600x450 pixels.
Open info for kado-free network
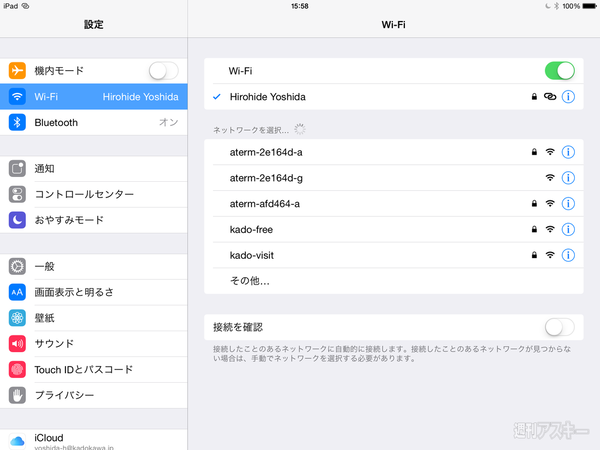[x=568, y=230]
